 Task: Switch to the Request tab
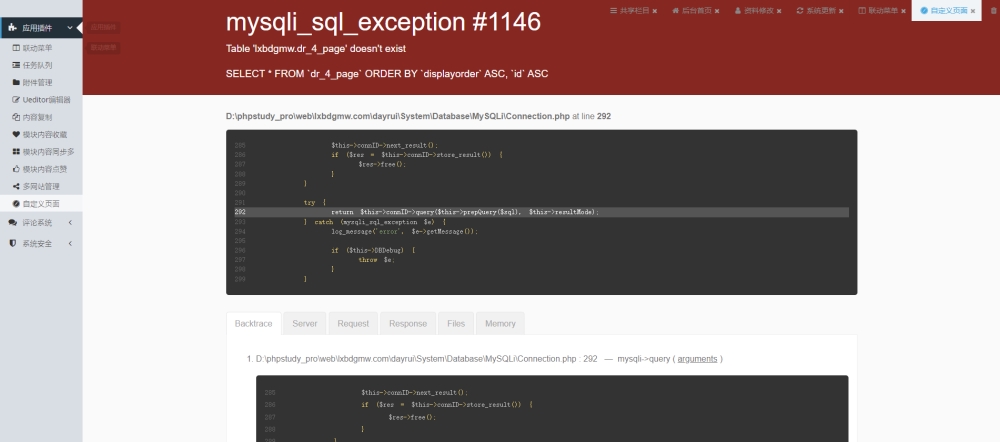(x=353, y=323)
